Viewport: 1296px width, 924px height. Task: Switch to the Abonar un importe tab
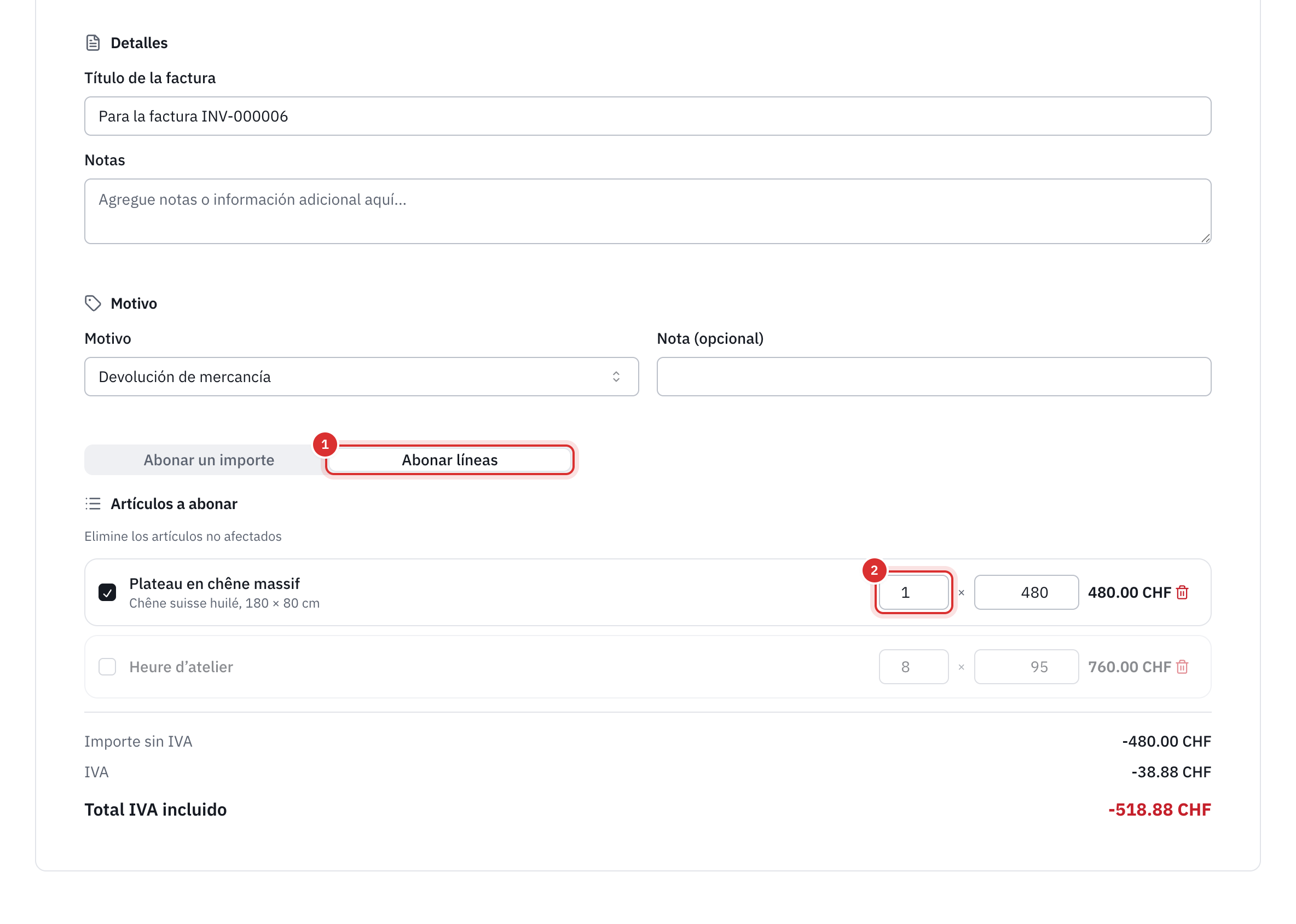tap(209, 460)
